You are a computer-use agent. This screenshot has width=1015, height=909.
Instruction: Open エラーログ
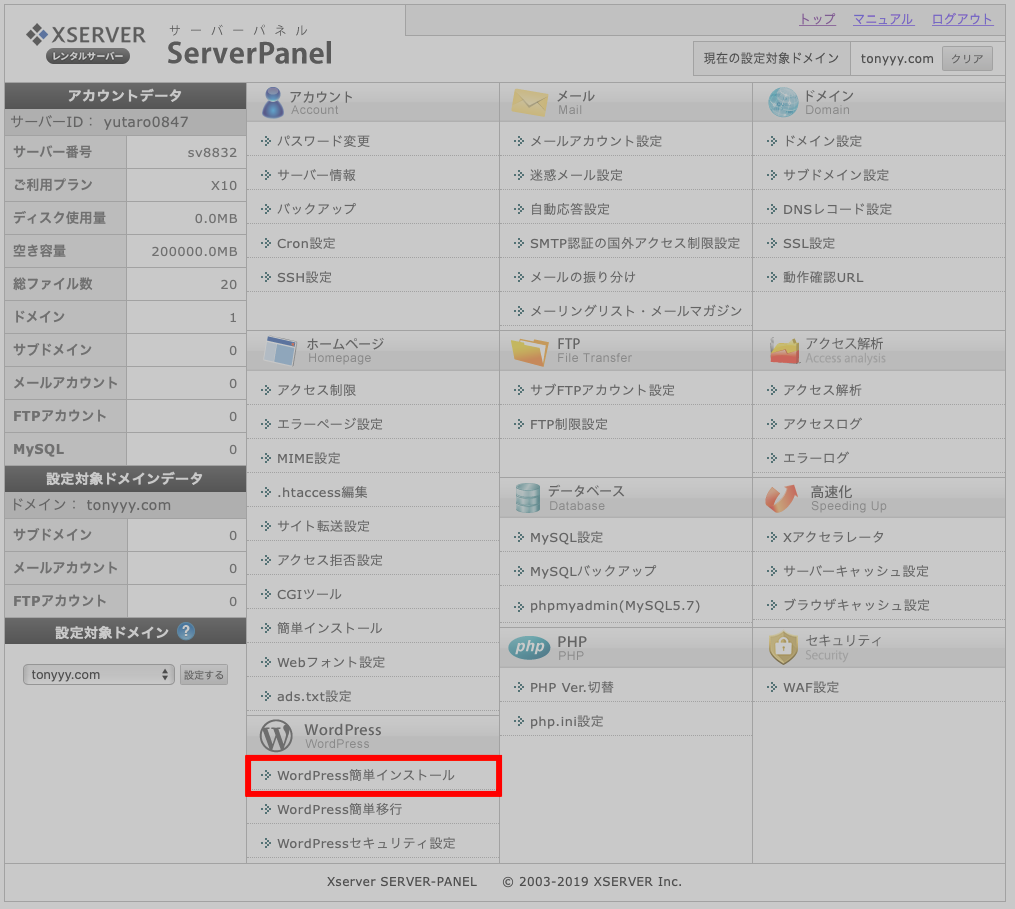coord(816,458)
